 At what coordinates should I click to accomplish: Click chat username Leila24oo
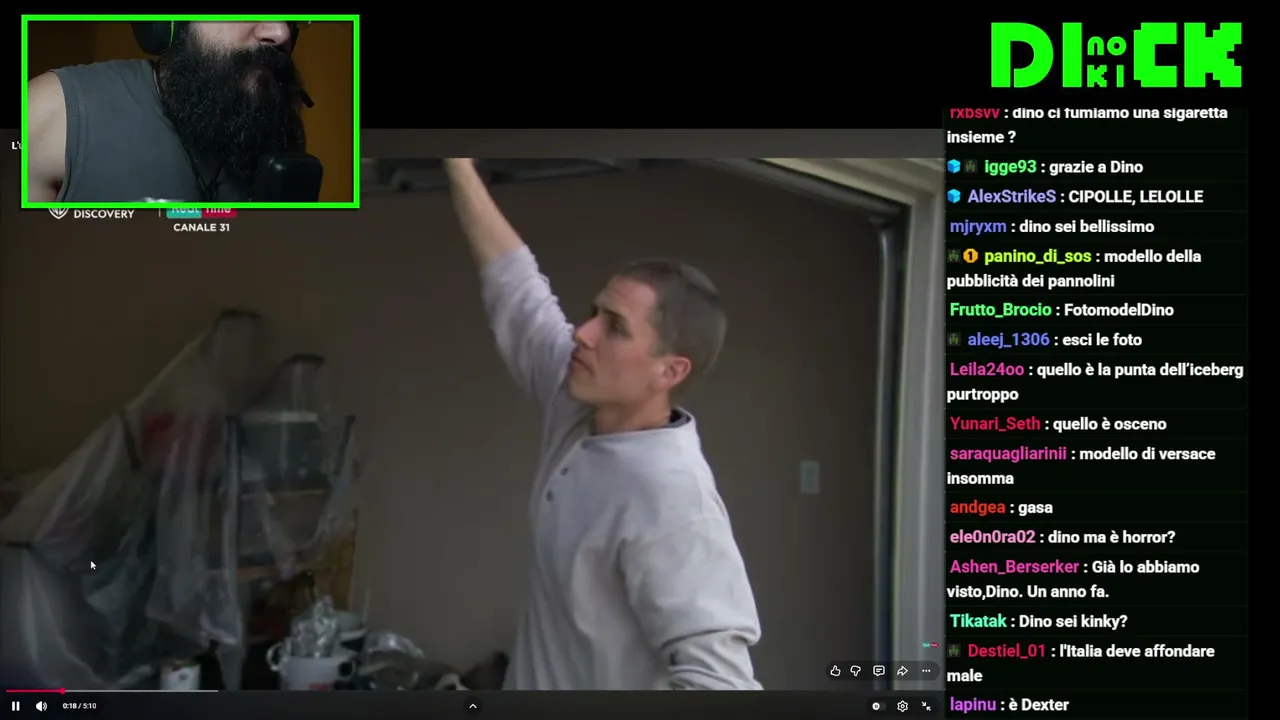click(x=987, y=370)
